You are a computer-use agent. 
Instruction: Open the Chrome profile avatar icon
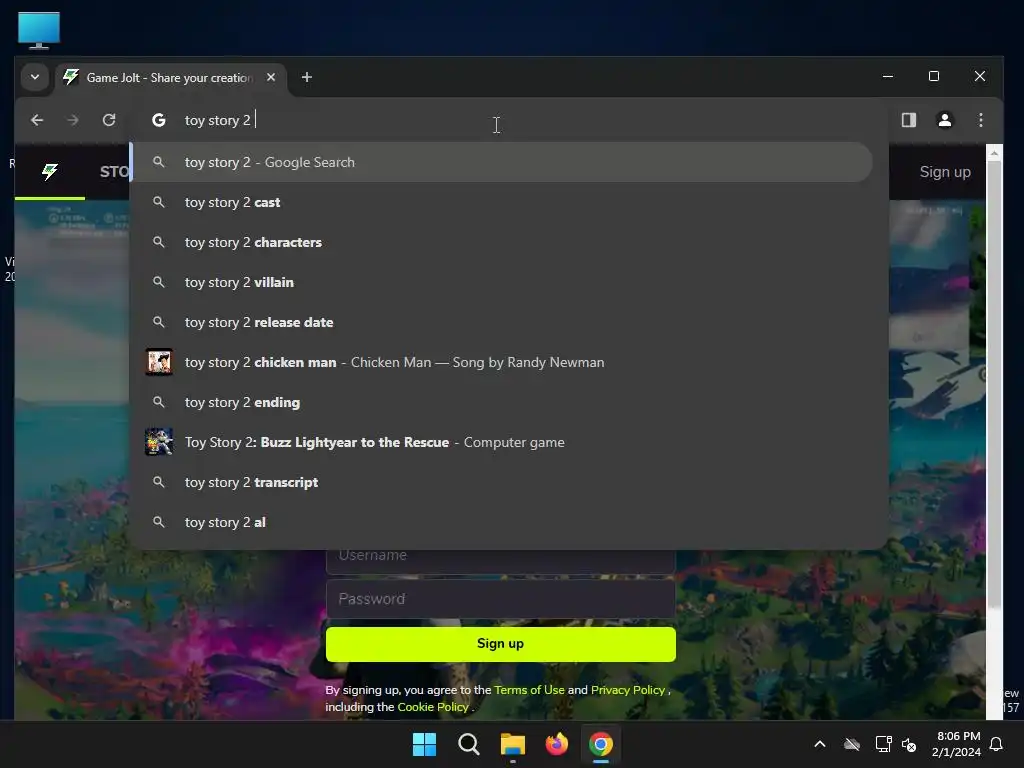tap(944, 120)
